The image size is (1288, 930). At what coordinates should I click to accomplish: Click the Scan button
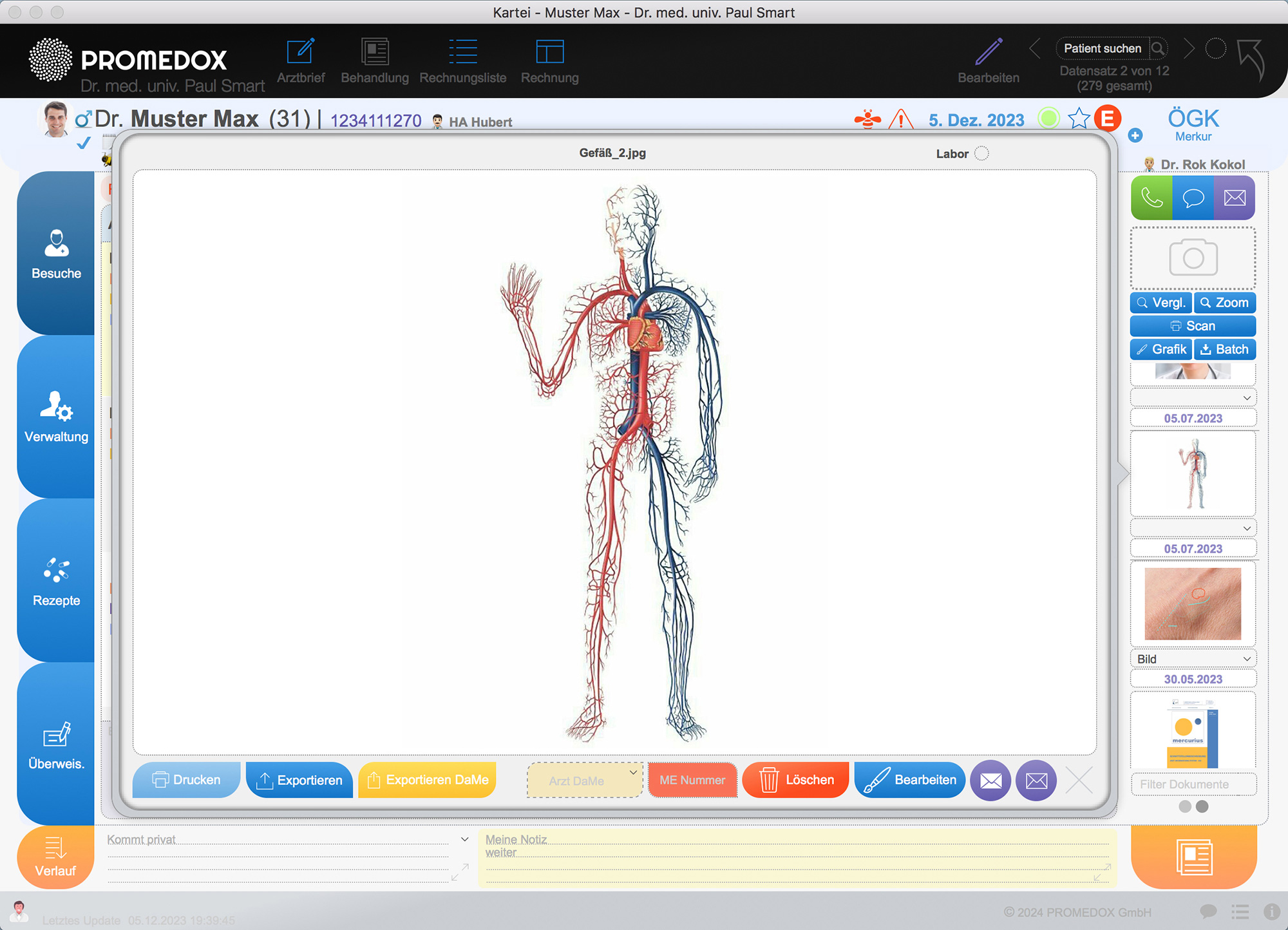pos(1193,326)
